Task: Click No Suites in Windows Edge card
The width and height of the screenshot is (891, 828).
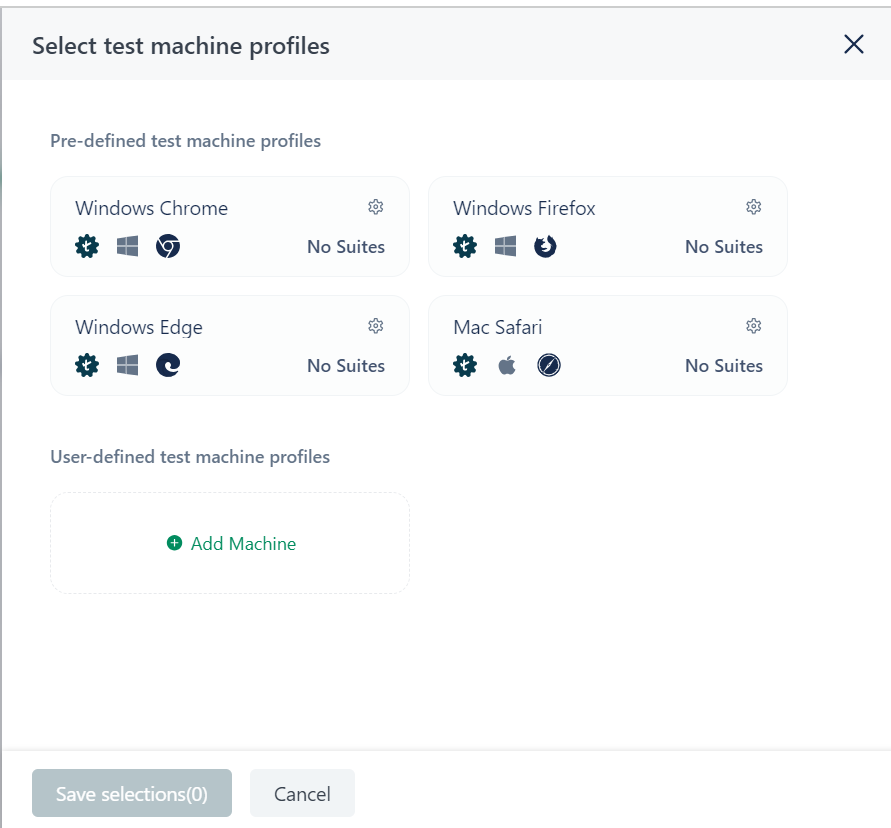Action: coord(346,365)
